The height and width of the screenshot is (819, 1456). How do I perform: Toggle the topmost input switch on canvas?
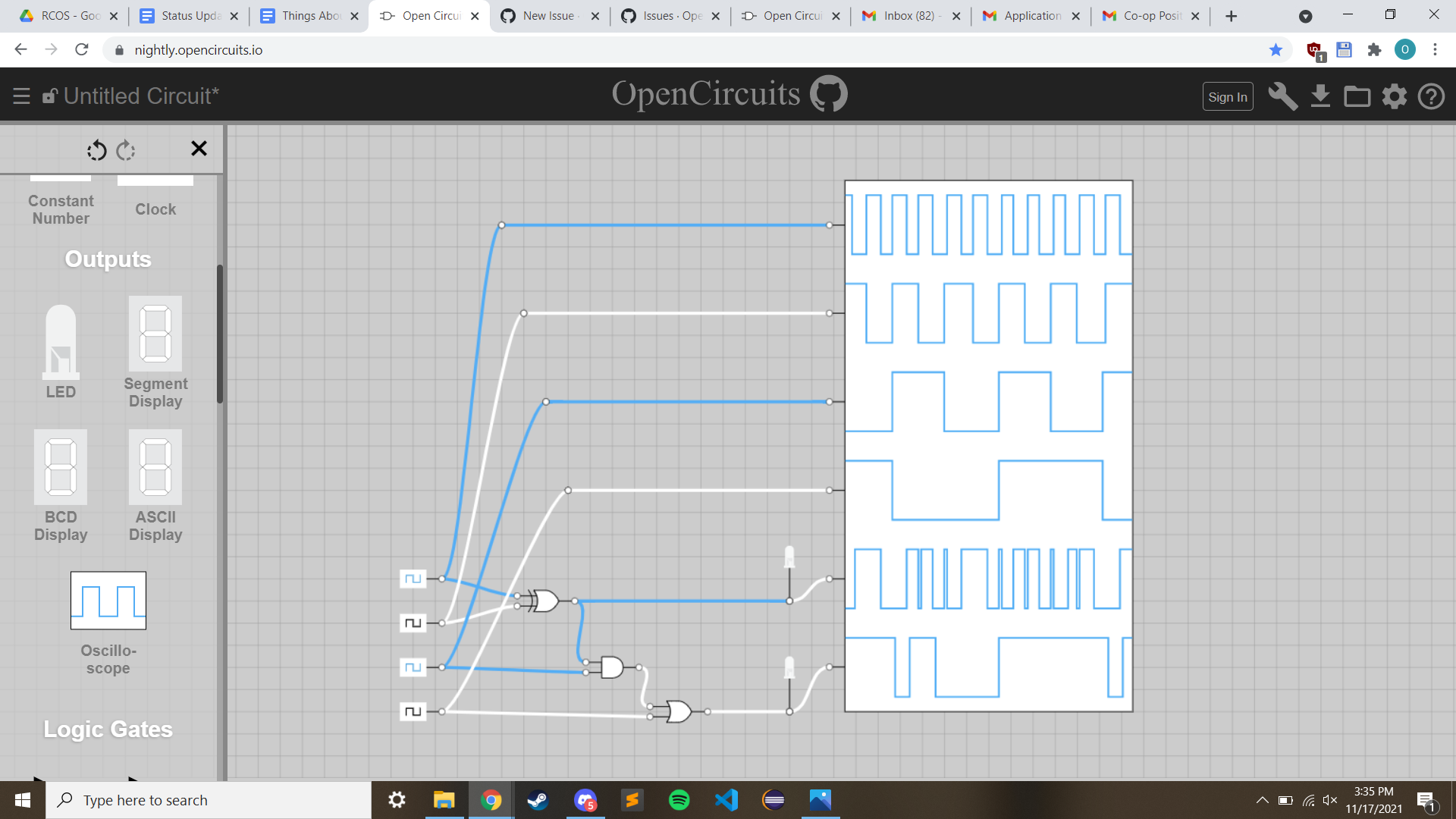[x=413, y=578]
